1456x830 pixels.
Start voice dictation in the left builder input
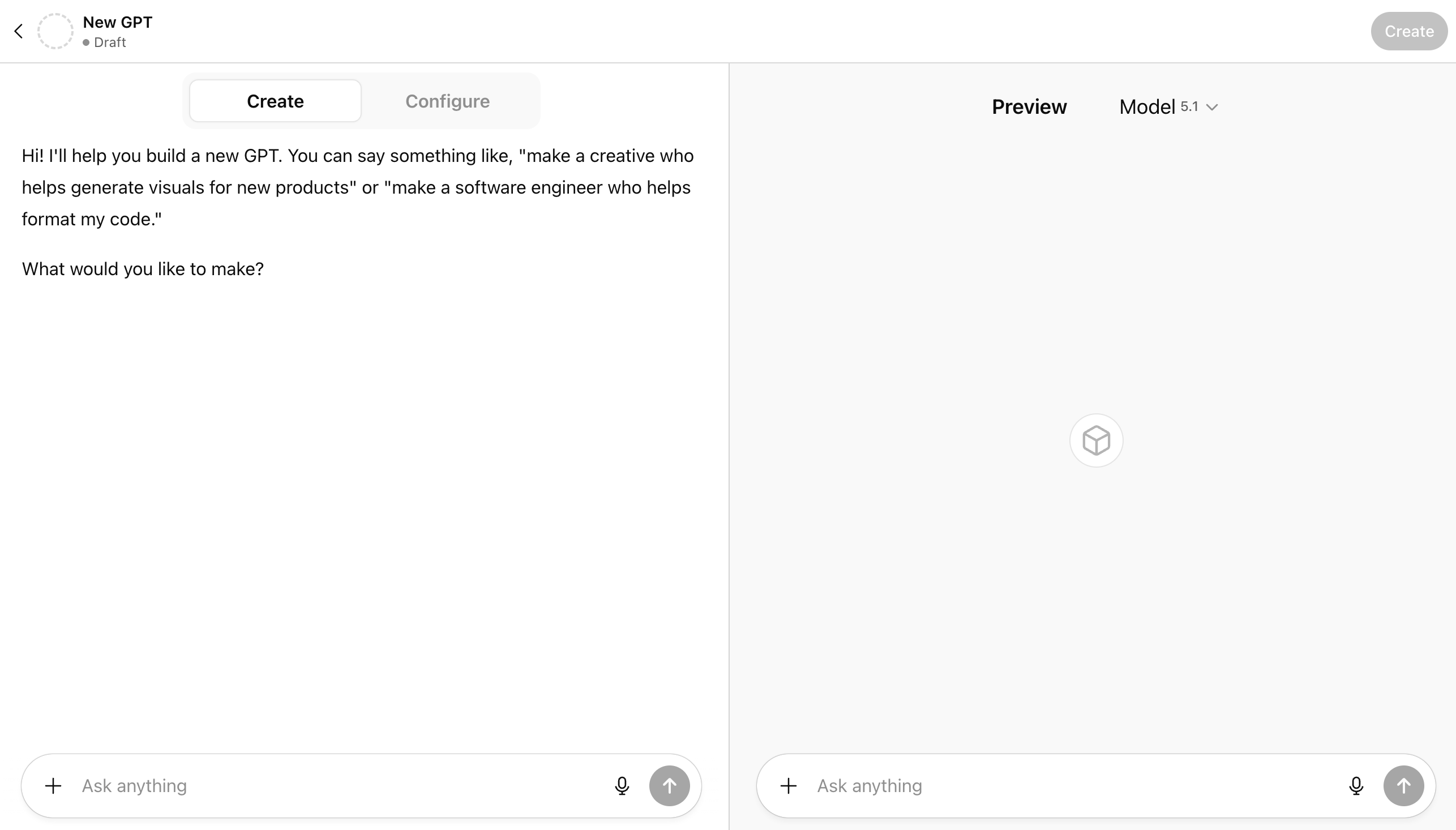click(622, 785)
